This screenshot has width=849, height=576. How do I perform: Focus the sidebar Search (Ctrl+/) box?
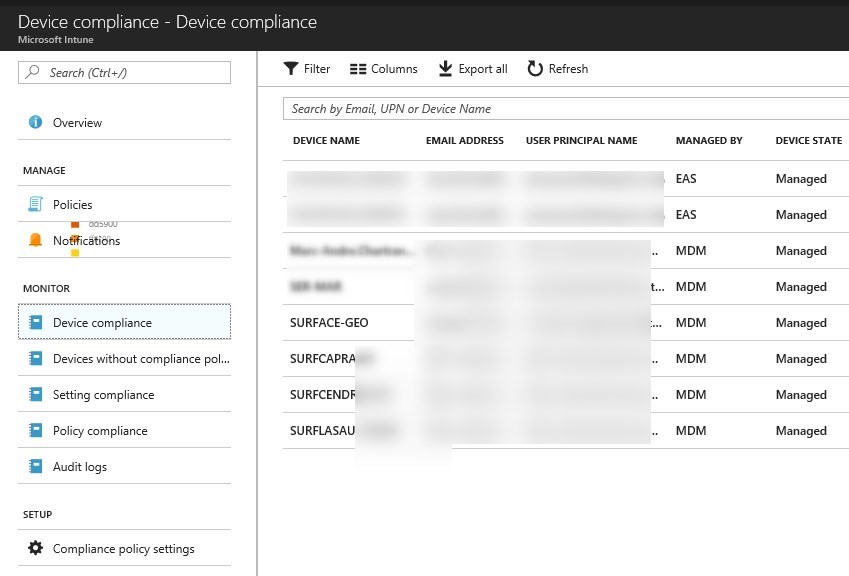[x=124, y=73]
